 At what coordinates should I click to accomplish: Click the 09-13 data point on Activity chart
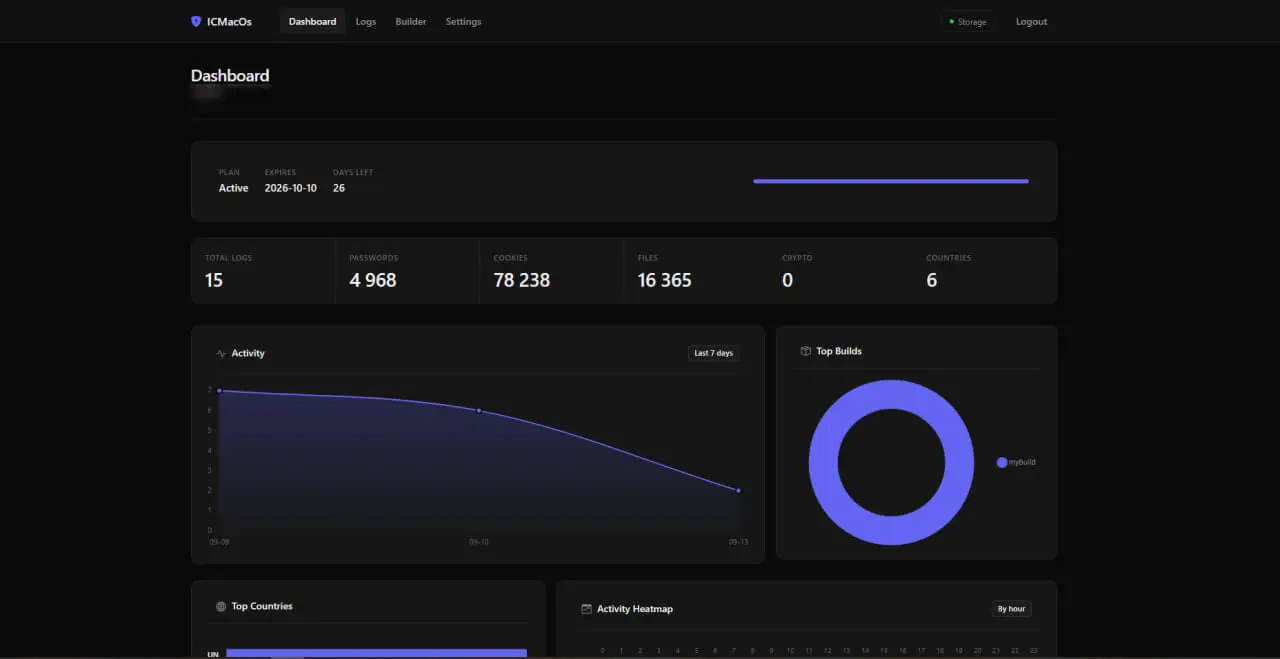pos(738,490)
